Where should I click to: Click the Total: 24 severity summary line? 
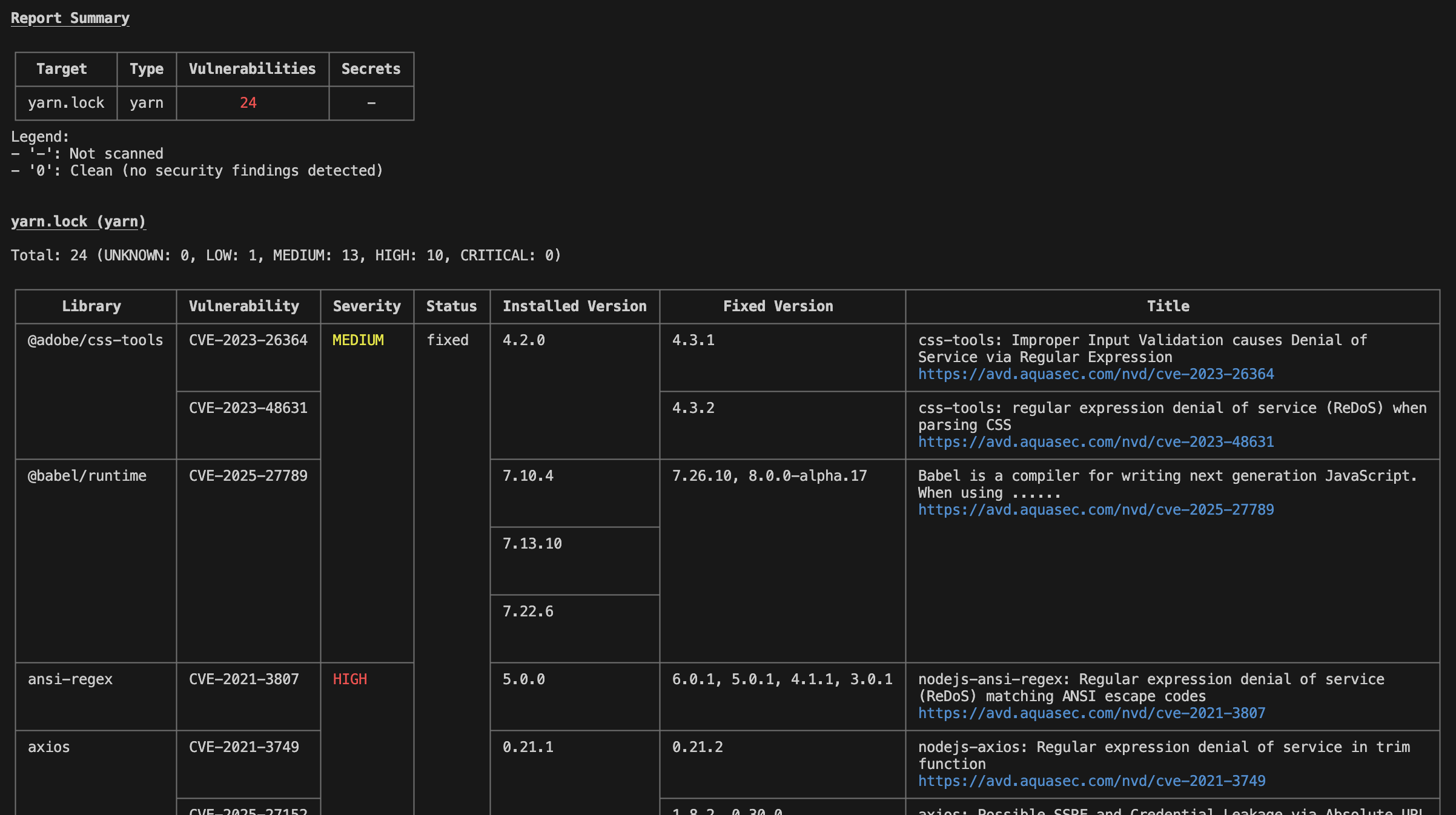coord(286,256)
